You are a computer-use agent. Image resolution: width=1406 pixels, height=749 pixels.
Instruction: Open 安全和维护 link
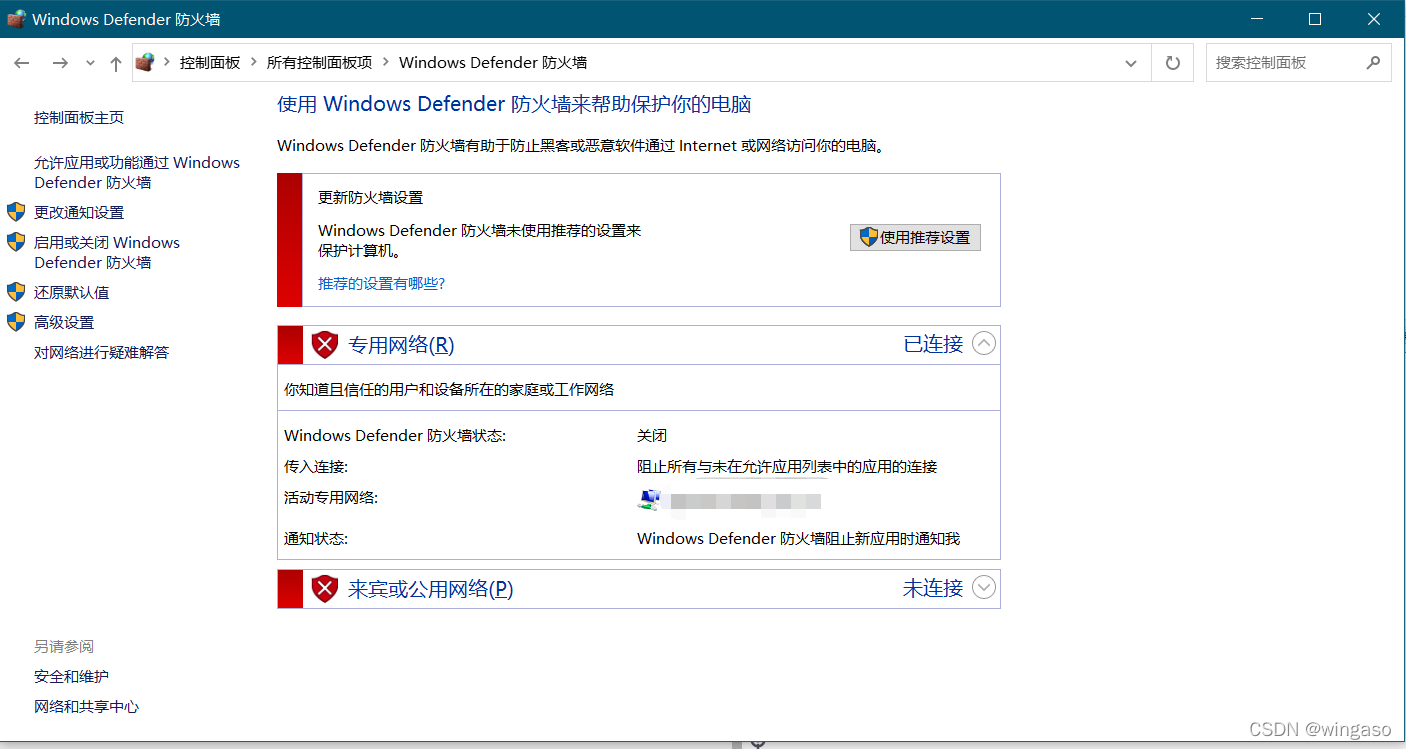pos(71,677)
